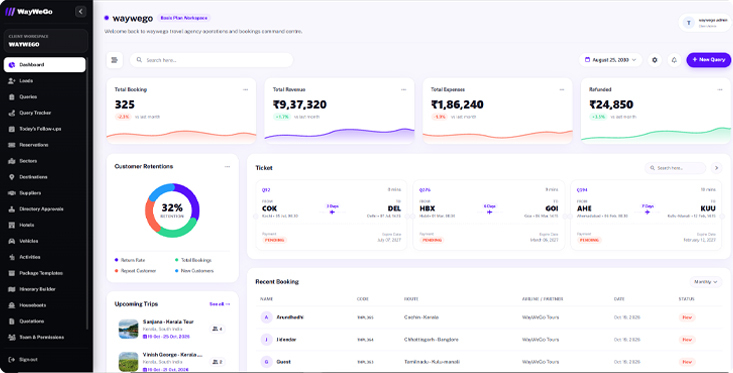Click the Tamilnadu-Kulu-manali route cell
733x373 pixels.
[x=432, y=362]
